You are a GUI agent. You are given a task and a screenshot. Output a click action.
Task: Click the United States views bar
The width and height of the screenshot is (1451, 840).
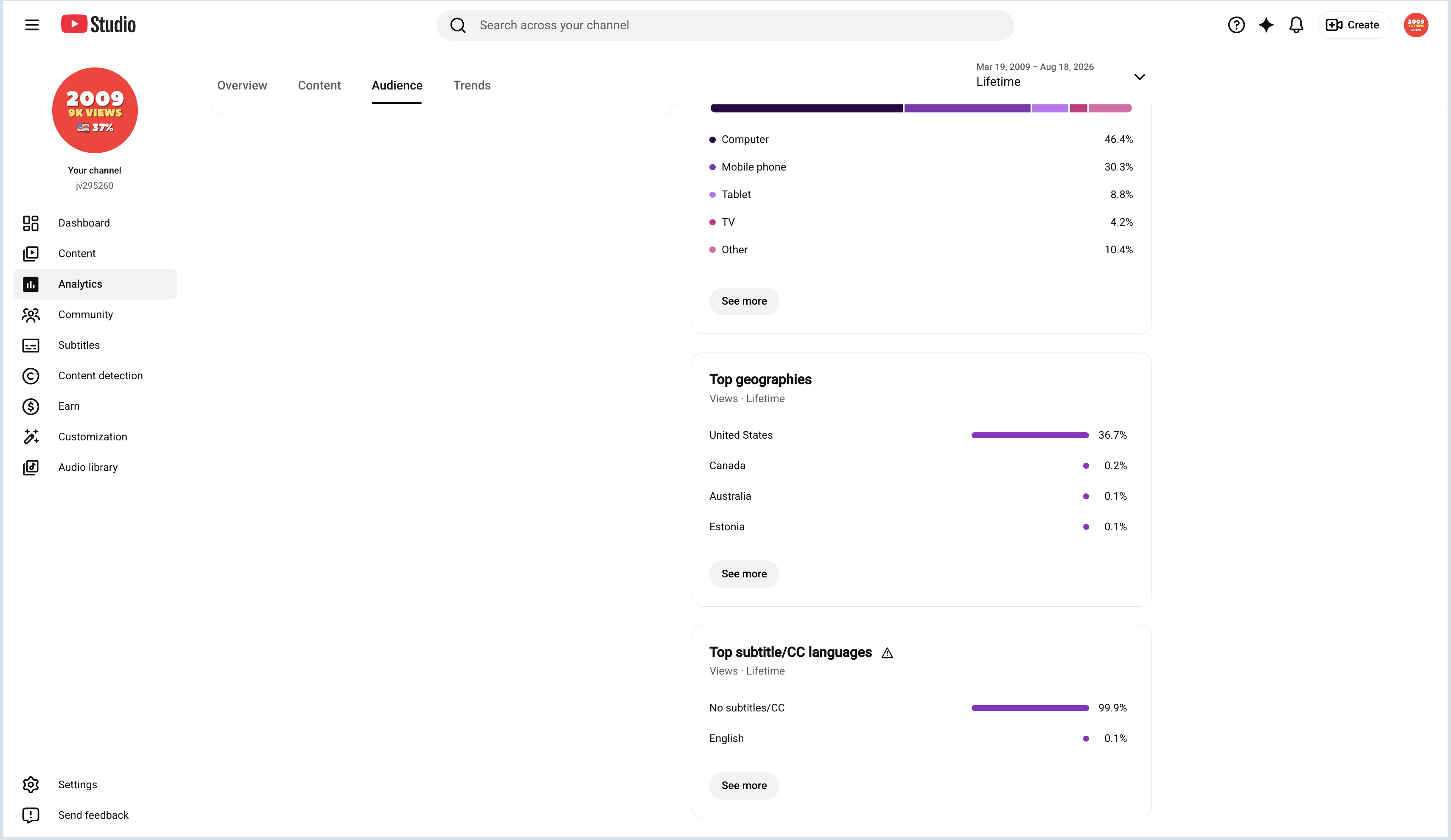[x=1030, y=435]
